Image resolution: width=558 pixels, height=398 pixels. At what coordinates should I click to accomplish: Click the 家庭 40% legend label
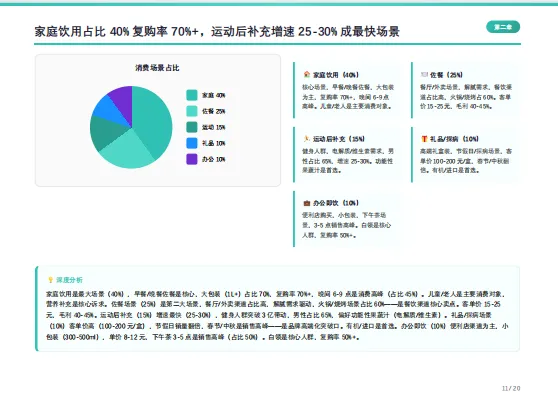pos(214,95)
